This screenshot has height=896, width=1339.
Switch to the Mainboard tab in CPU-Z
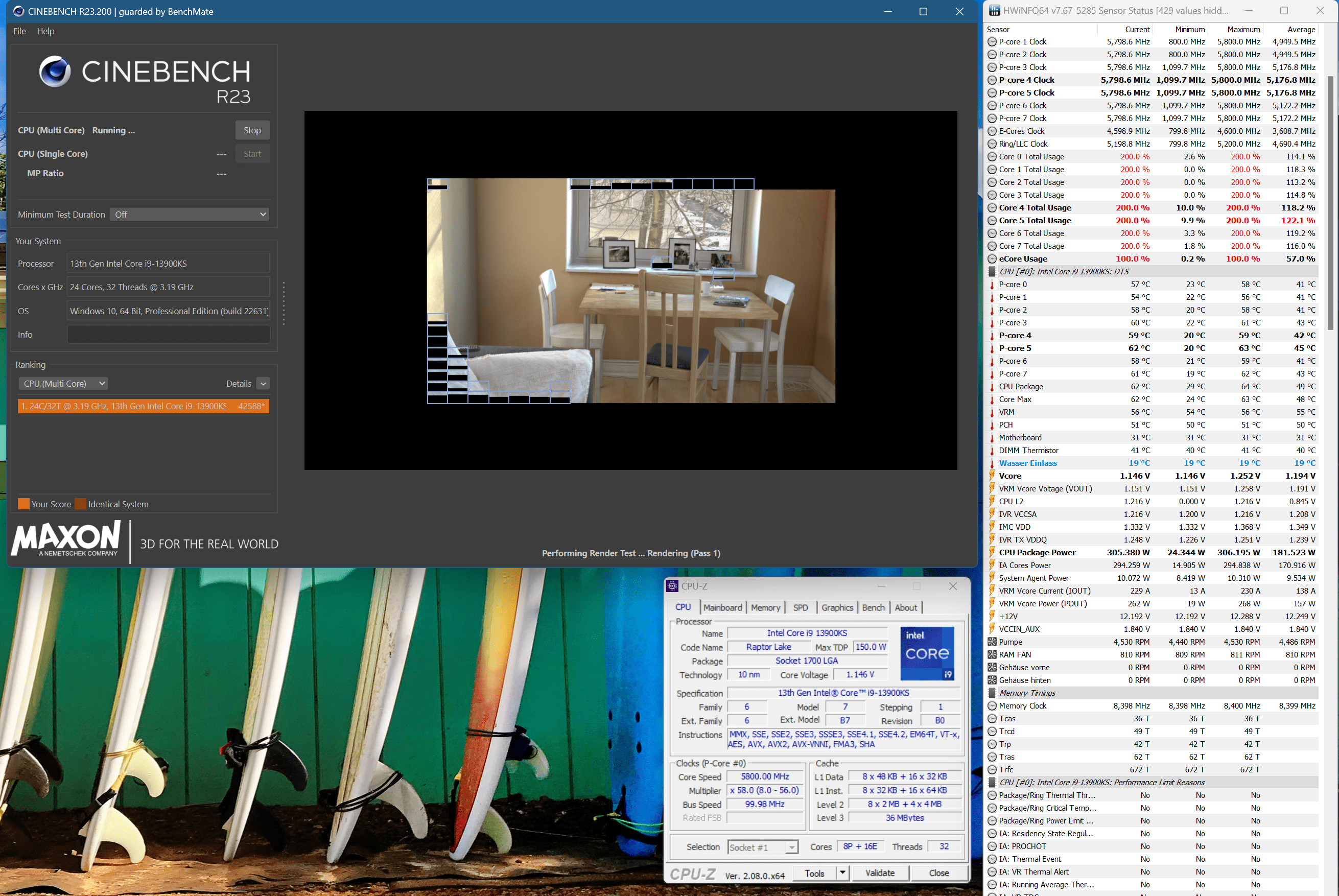pyautogui.click(x=723, y=607)
